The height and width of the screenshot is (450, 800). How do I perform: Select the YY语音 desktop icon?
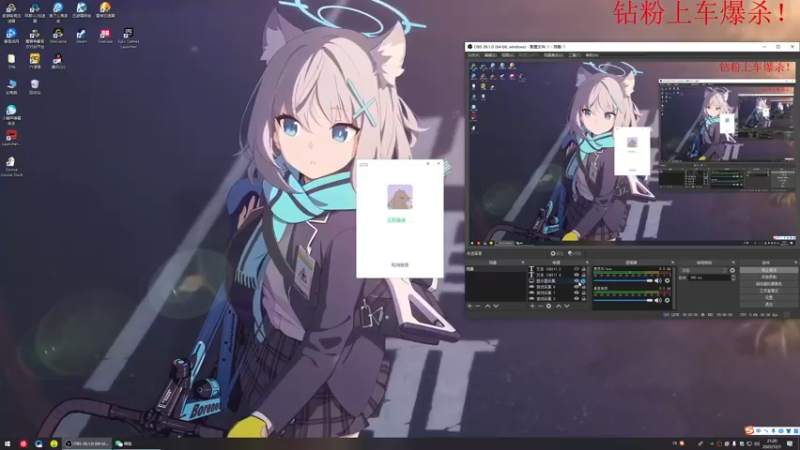(35, 61)
